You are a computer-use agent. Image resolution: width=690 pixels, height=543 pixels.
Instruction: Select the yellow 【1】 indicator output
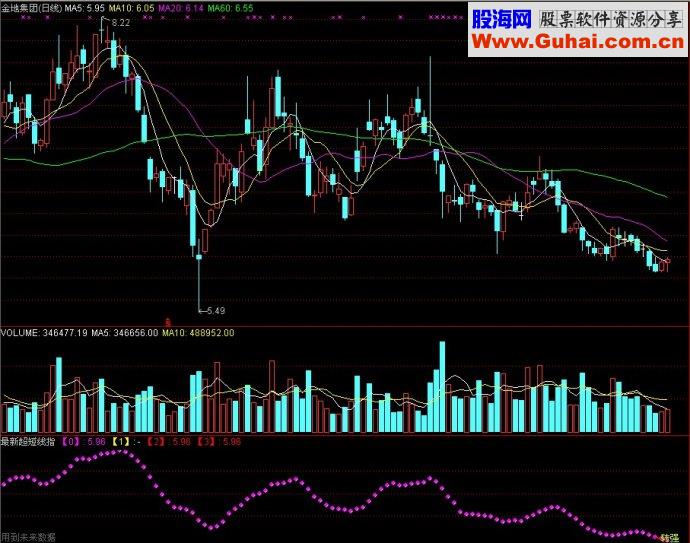125,441
